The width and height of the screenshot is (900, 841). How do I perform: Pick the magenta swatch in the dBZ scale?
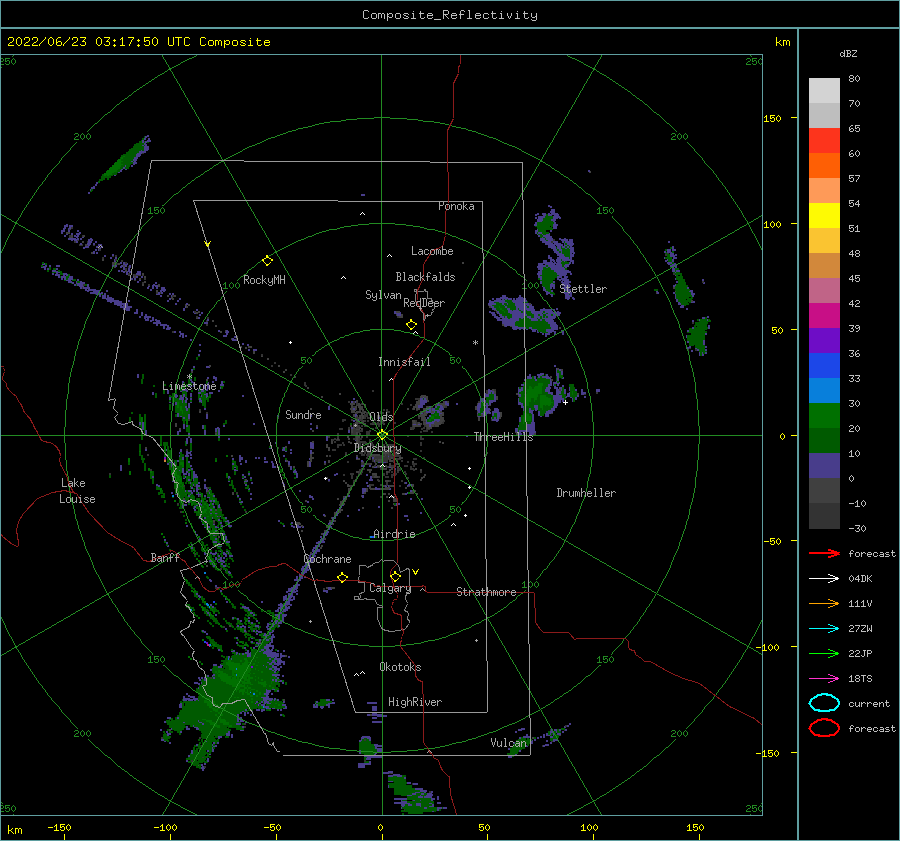pos(824,316)
